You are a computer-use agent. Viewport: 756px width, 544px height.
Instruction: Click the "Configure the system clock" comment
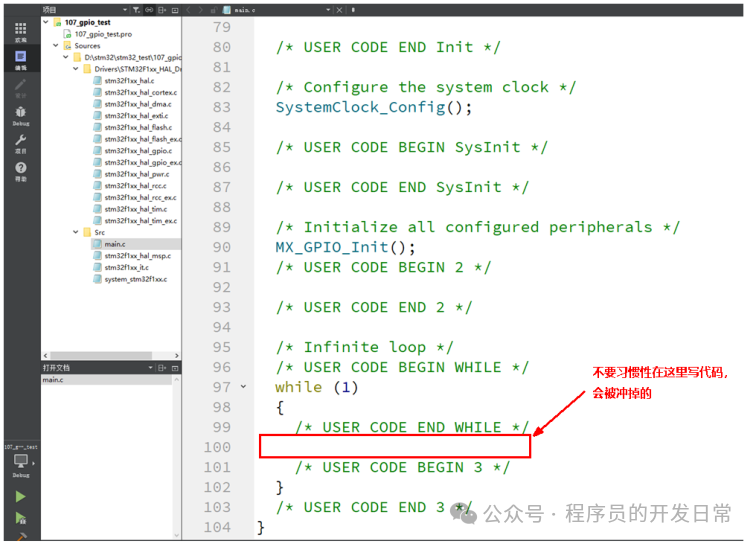(x=426, y=87)
